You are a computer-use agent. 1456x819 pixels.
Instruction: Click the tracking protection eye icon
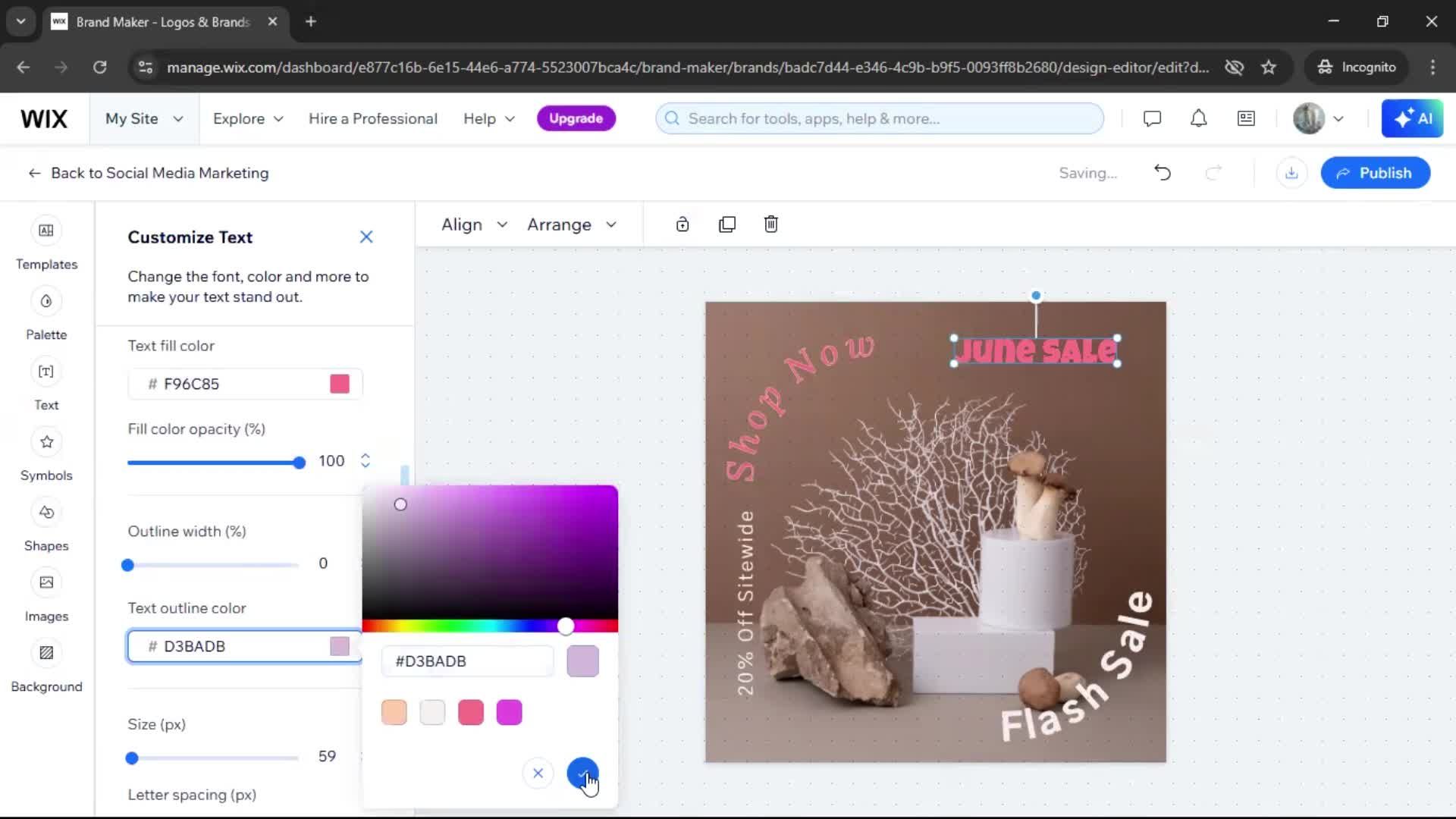pos(1234,67)
